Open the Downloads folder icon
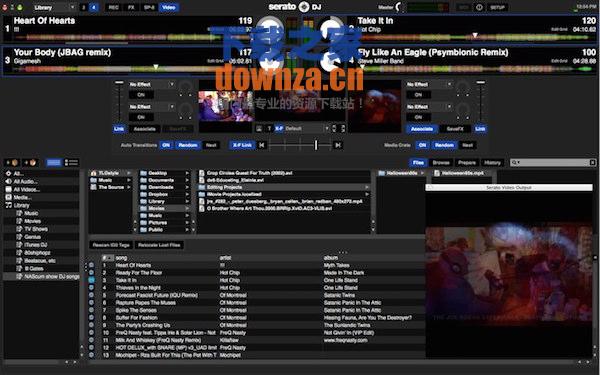 [x=143, y=187]
